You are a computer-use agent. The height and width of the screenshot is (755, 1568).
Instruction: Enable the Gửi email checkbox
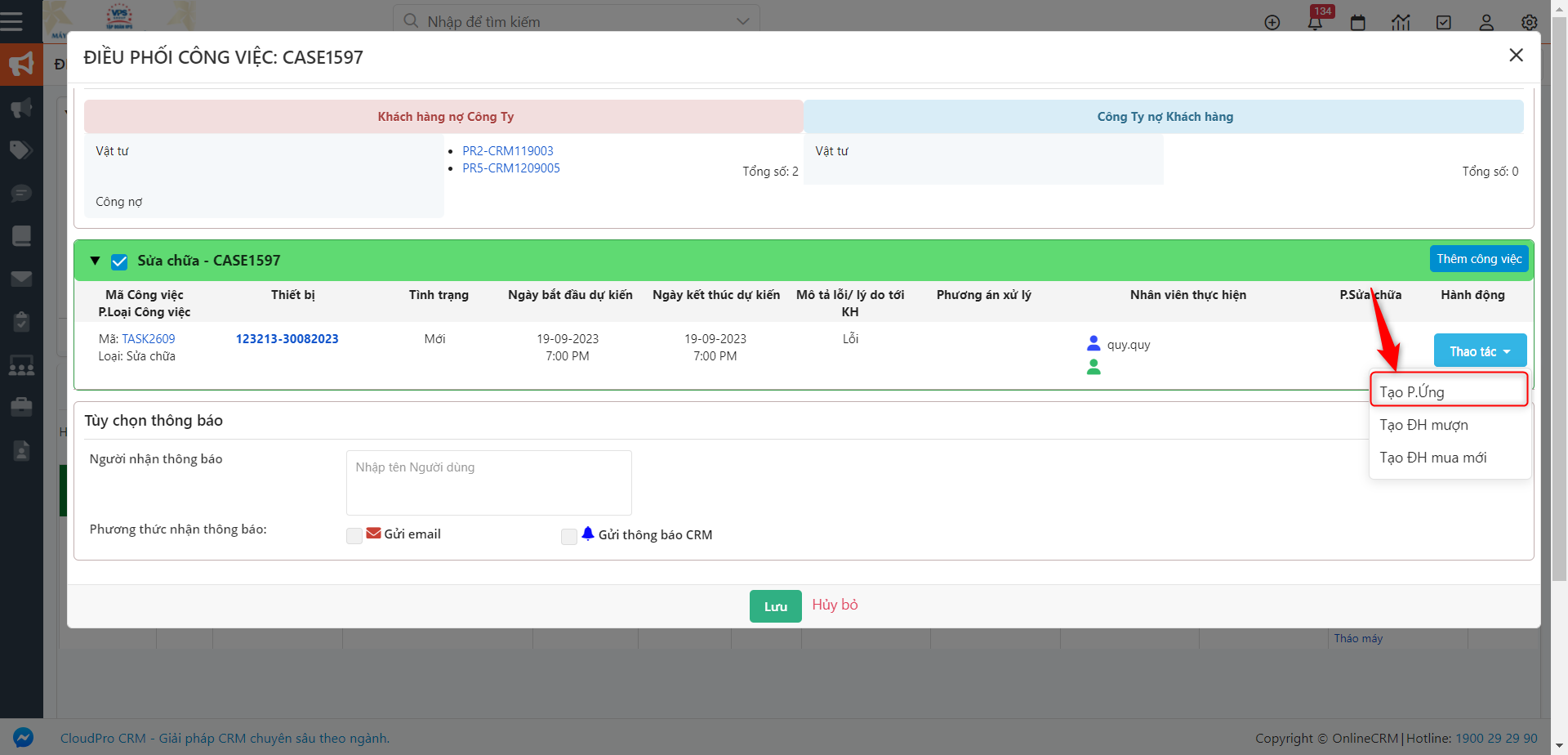coord(354,536)
